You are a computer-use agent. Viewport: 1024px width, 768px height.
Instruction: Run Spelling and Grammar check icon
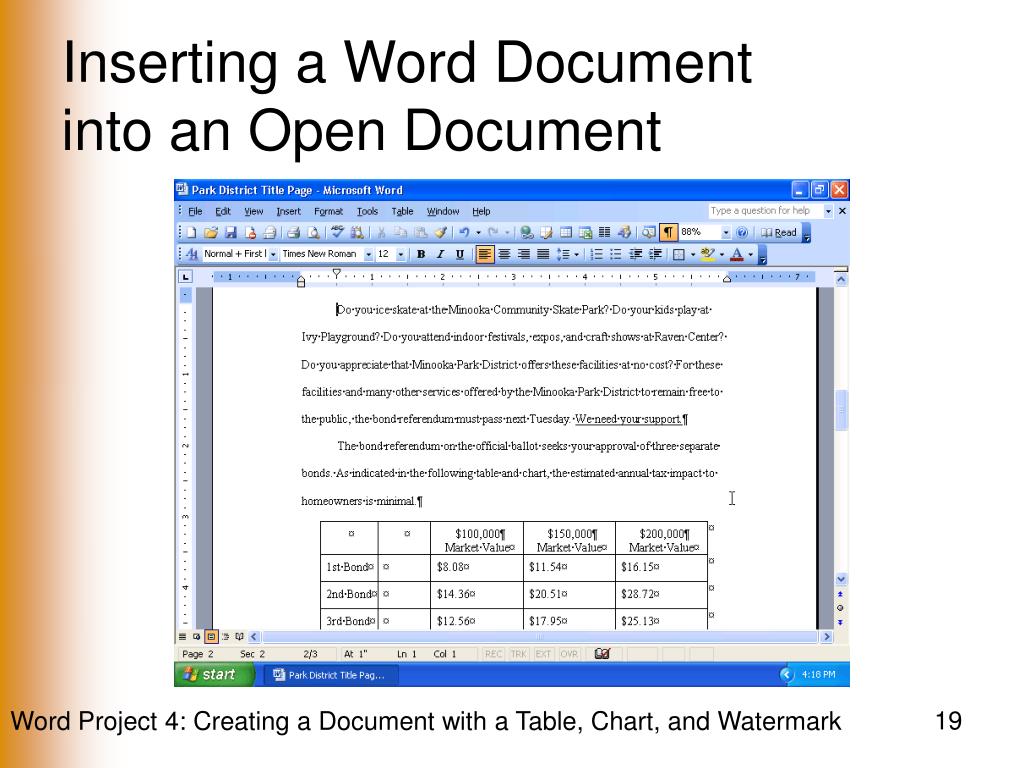[x=338, y=232]
